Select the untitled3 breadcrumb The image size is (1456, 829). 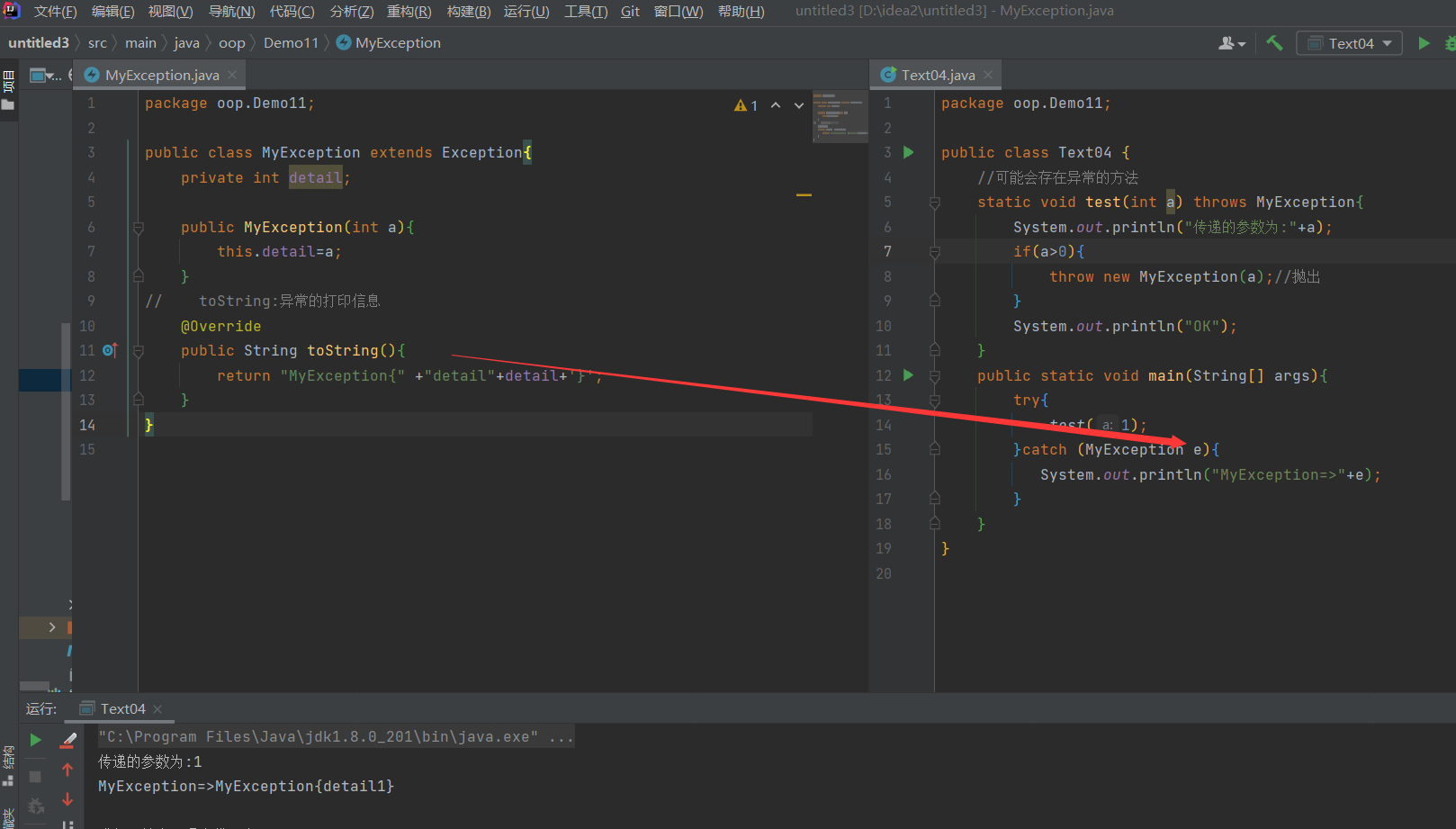[39, 43]
